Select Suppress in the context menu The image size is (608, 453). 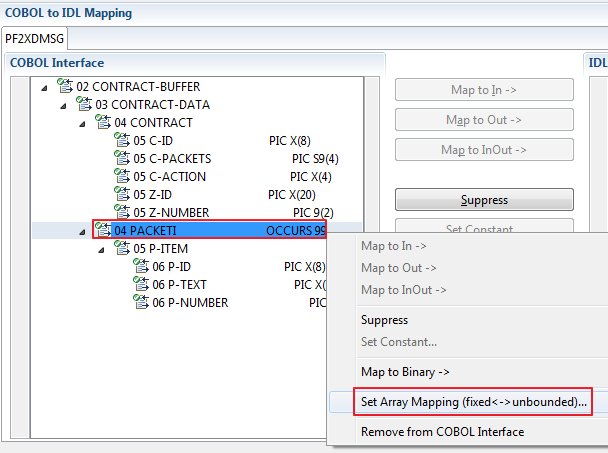pyautogui.click(x=384, y=320)
